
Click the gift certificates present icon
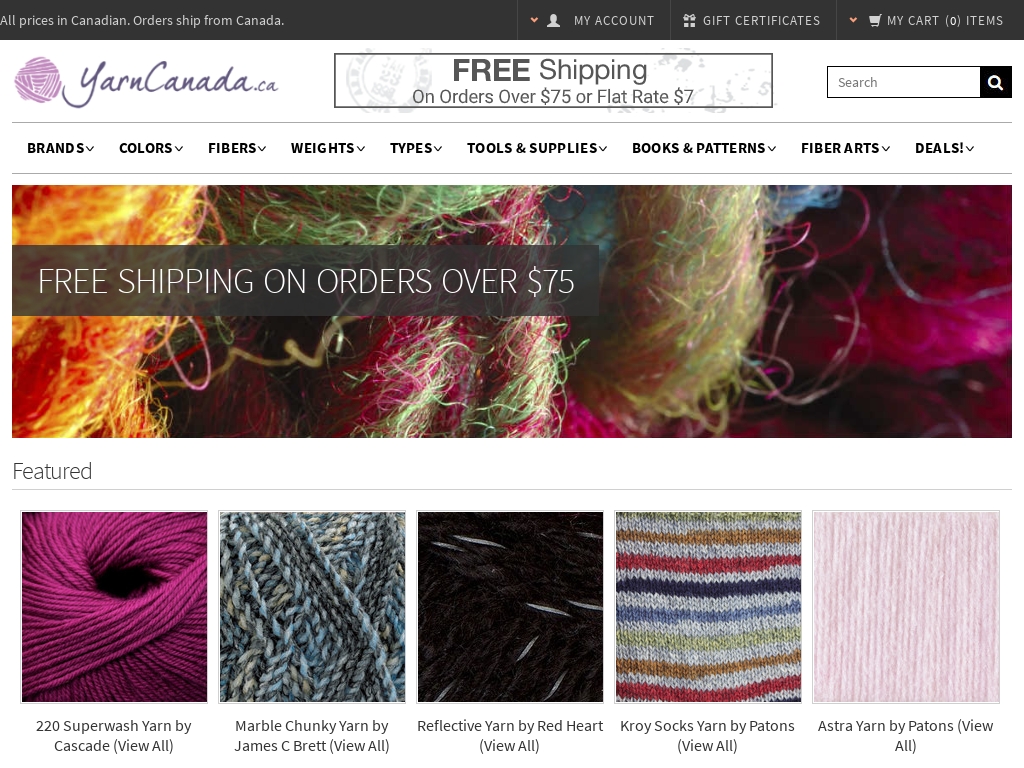pos(689,21)
